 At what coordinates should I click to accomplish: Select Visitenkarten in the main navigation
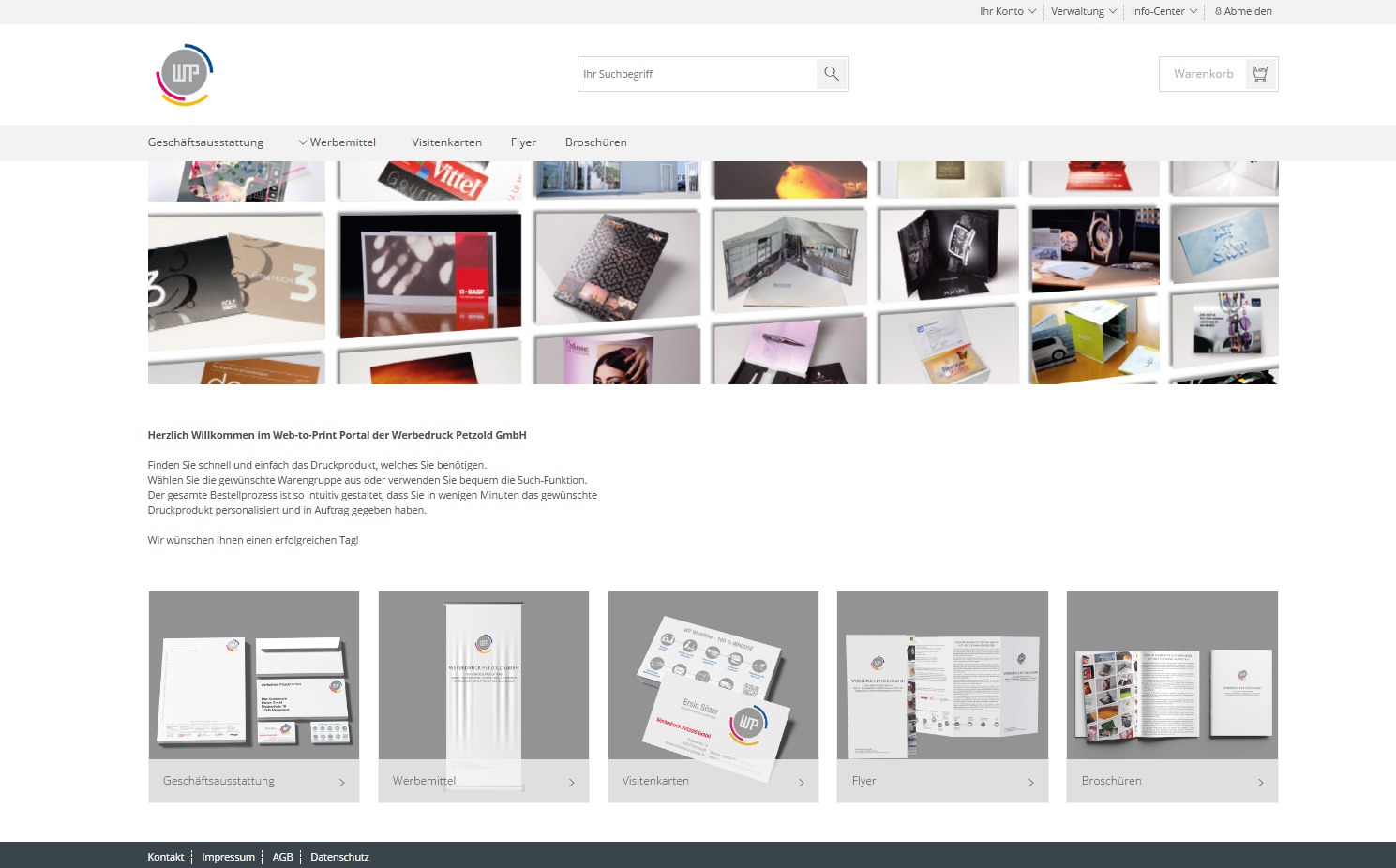[447, 142]
